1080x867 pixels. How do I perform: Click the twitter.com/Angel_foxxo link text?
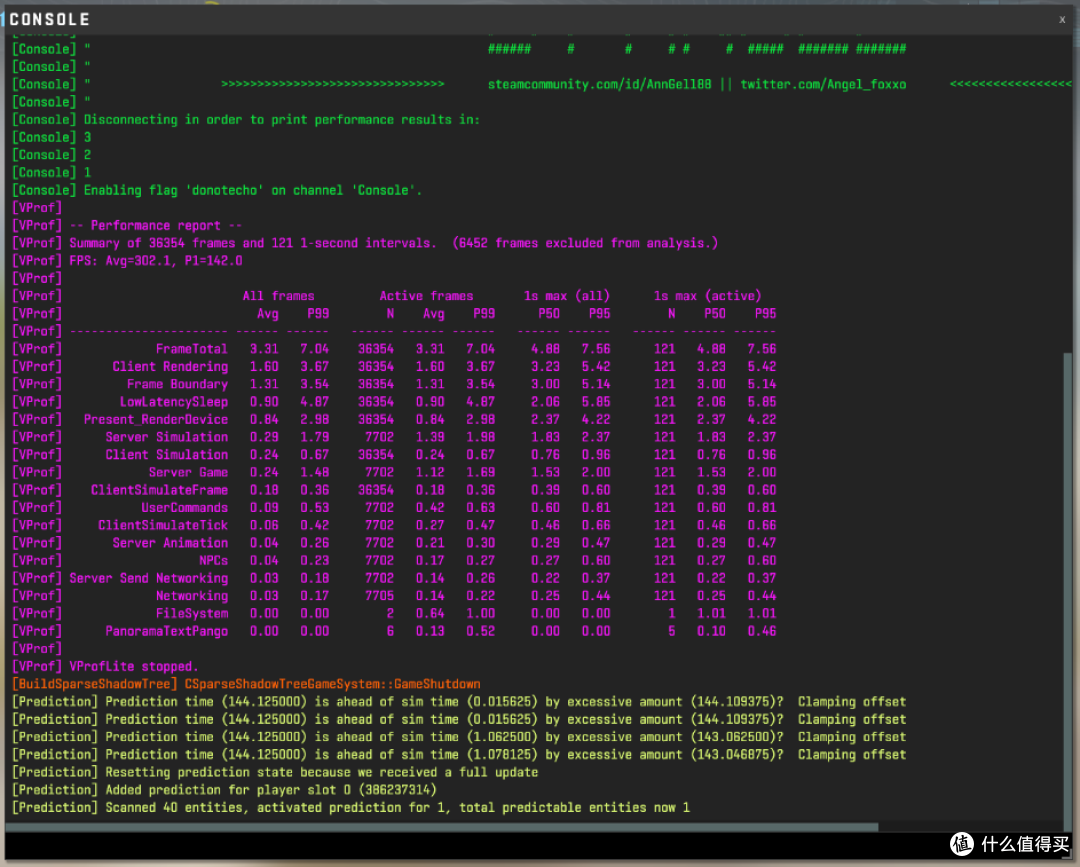tap(823, 85)
